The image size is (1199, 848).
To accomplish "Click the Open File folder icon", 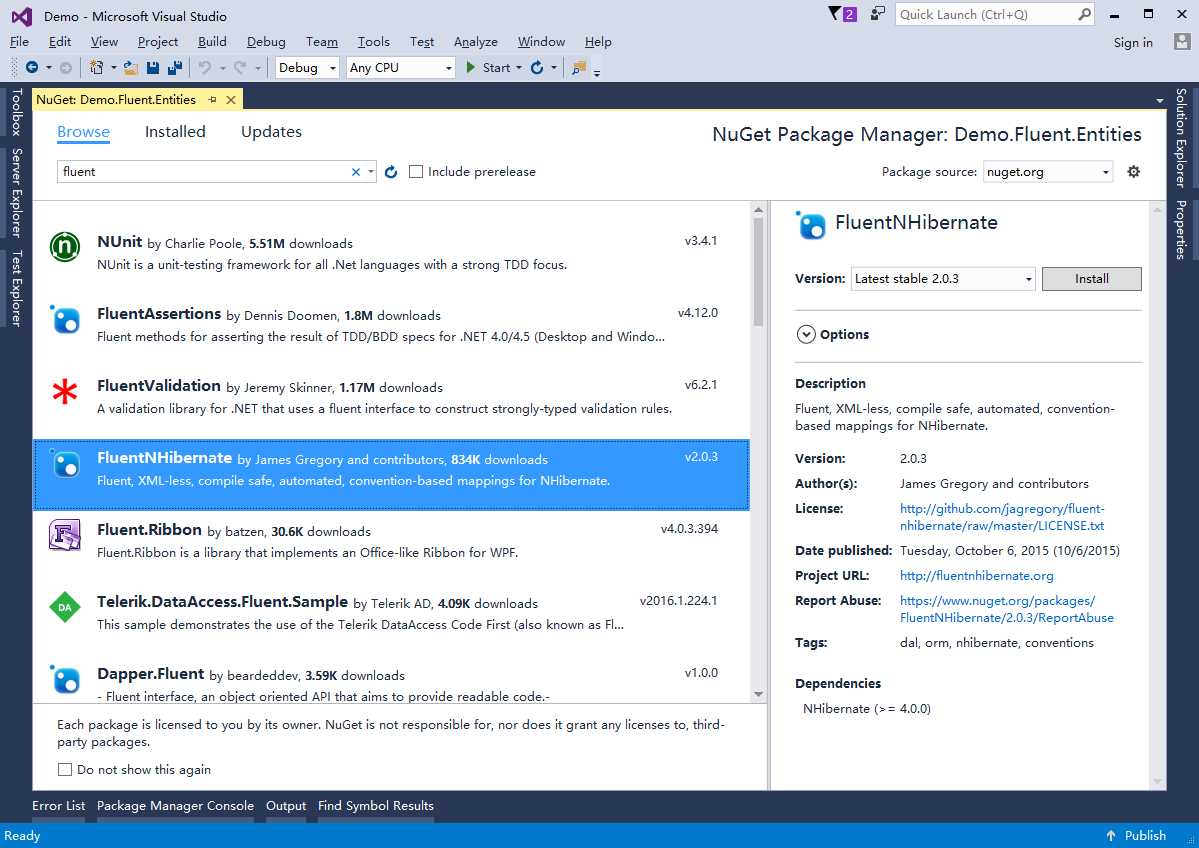I will click(x=131, y=67).
